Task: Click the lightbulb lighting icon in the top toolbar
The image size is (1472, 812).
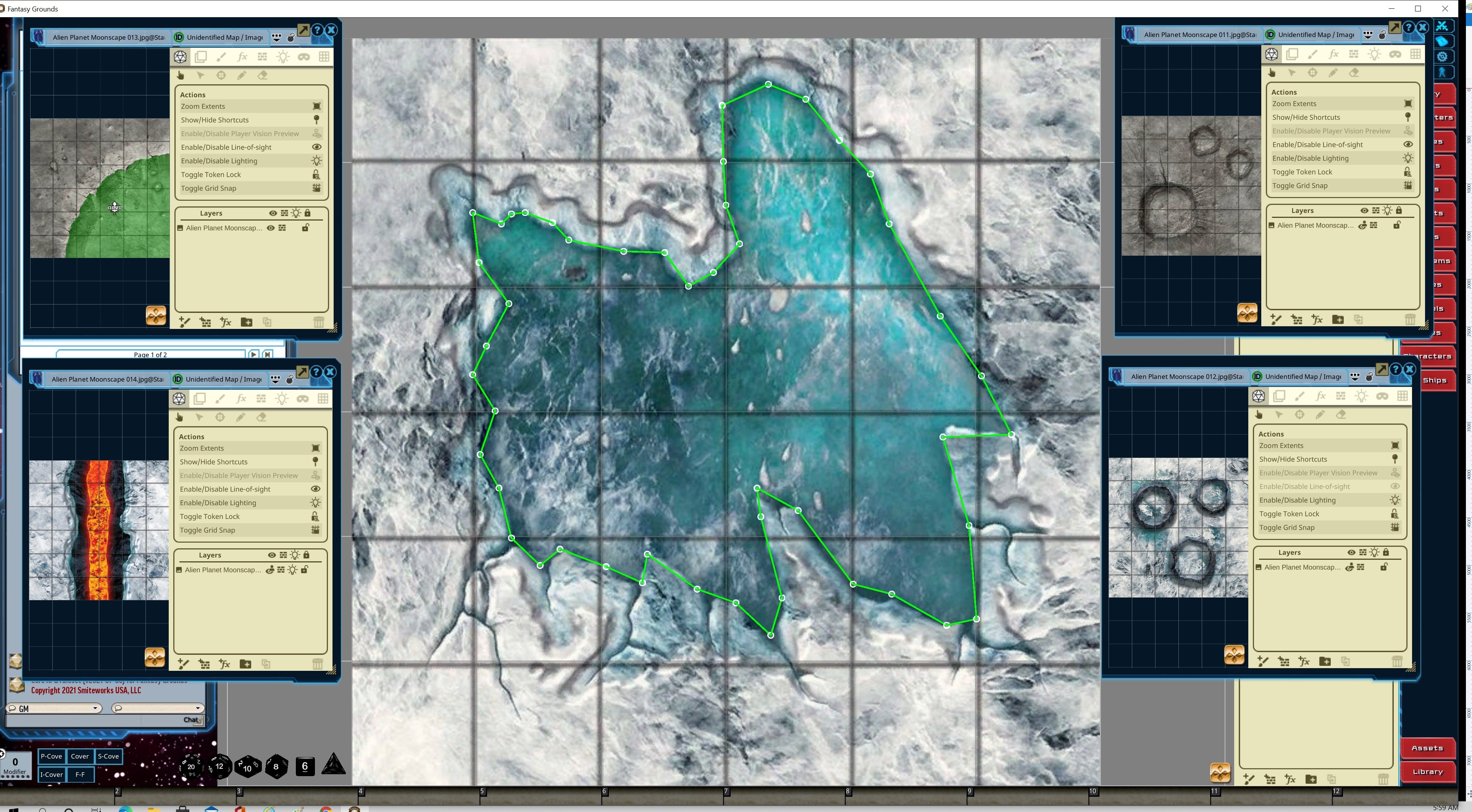Action: pyautogui.click(x=282, y=56)
